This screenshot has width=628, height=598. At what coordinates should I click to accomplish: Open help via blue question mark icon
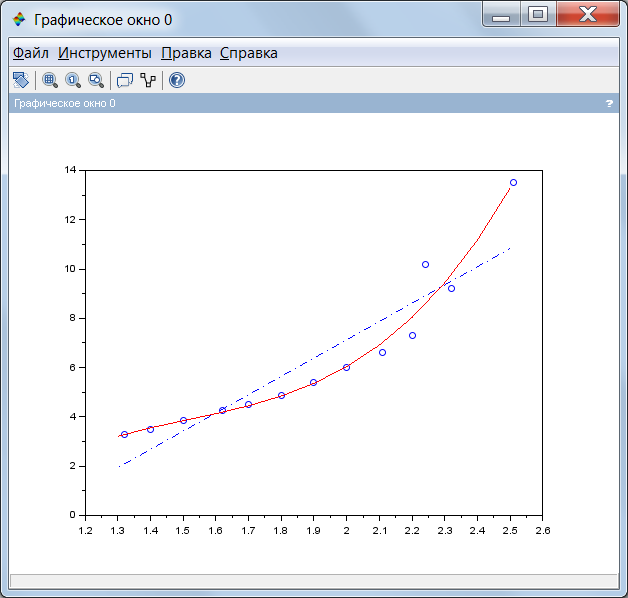pos(177,80)
